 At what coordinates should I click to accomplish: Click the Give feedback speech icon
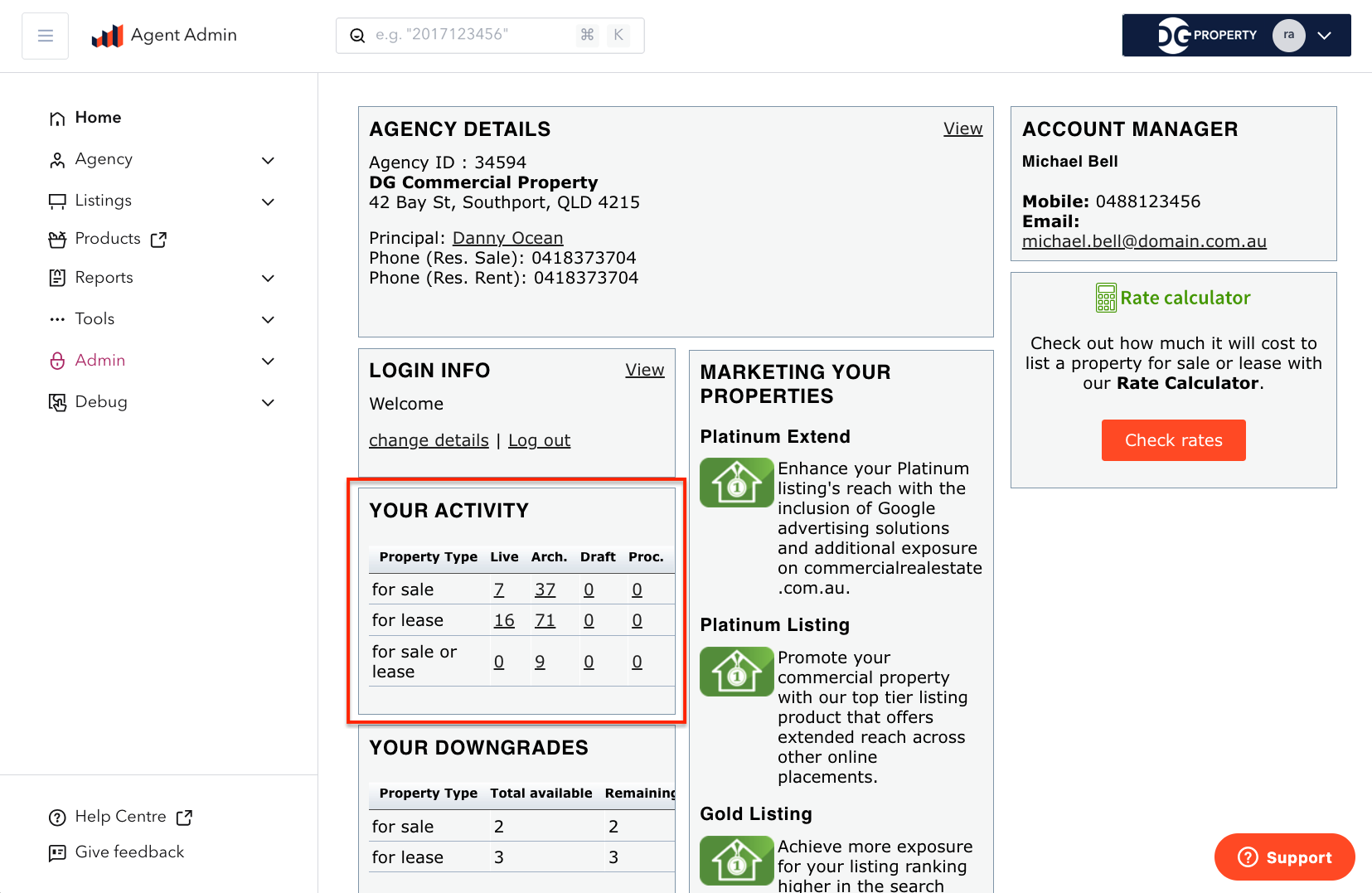click(x=57, y=853)
